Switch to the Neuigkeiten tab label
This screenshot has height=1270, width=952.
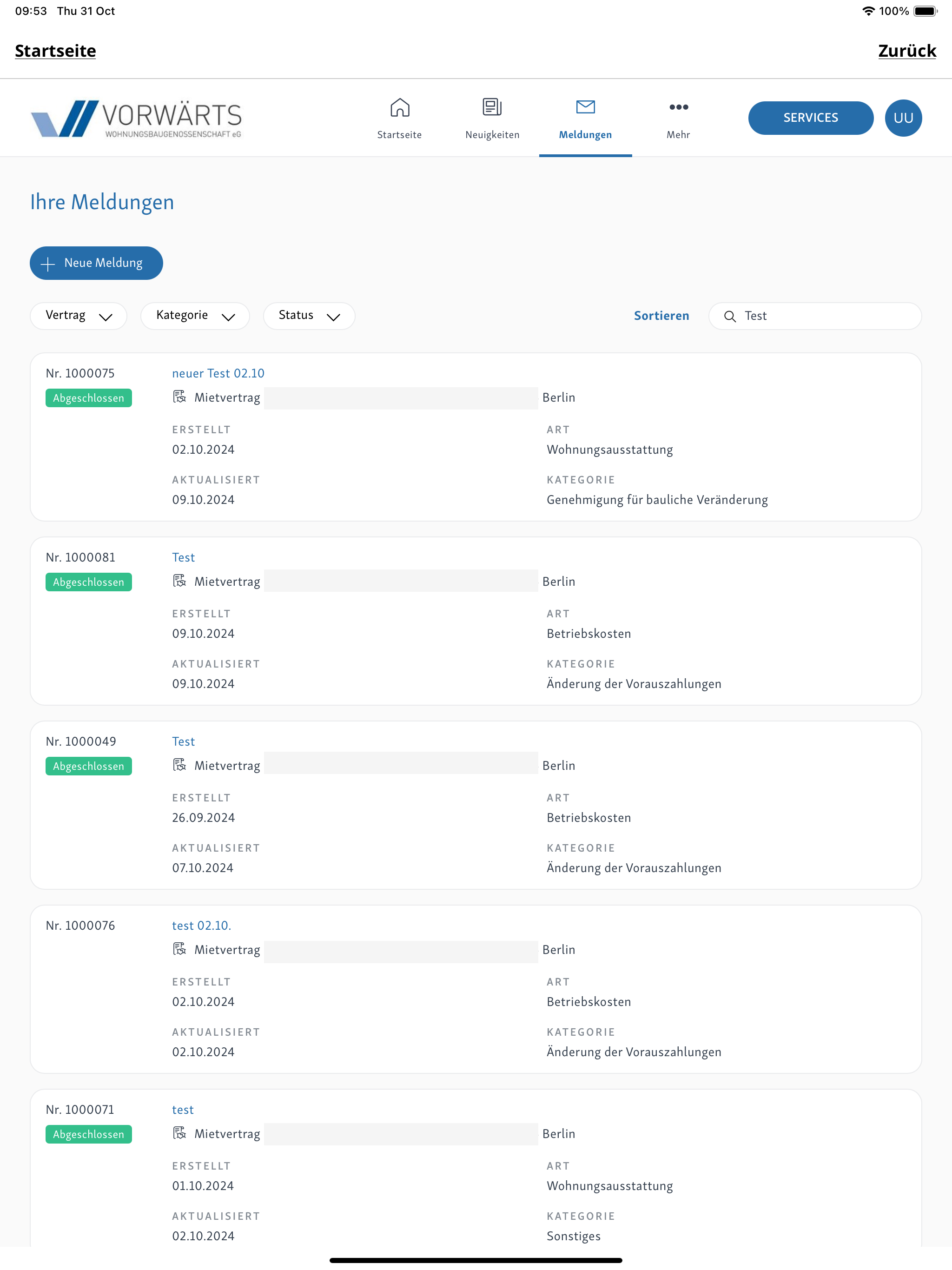[492, 135]
